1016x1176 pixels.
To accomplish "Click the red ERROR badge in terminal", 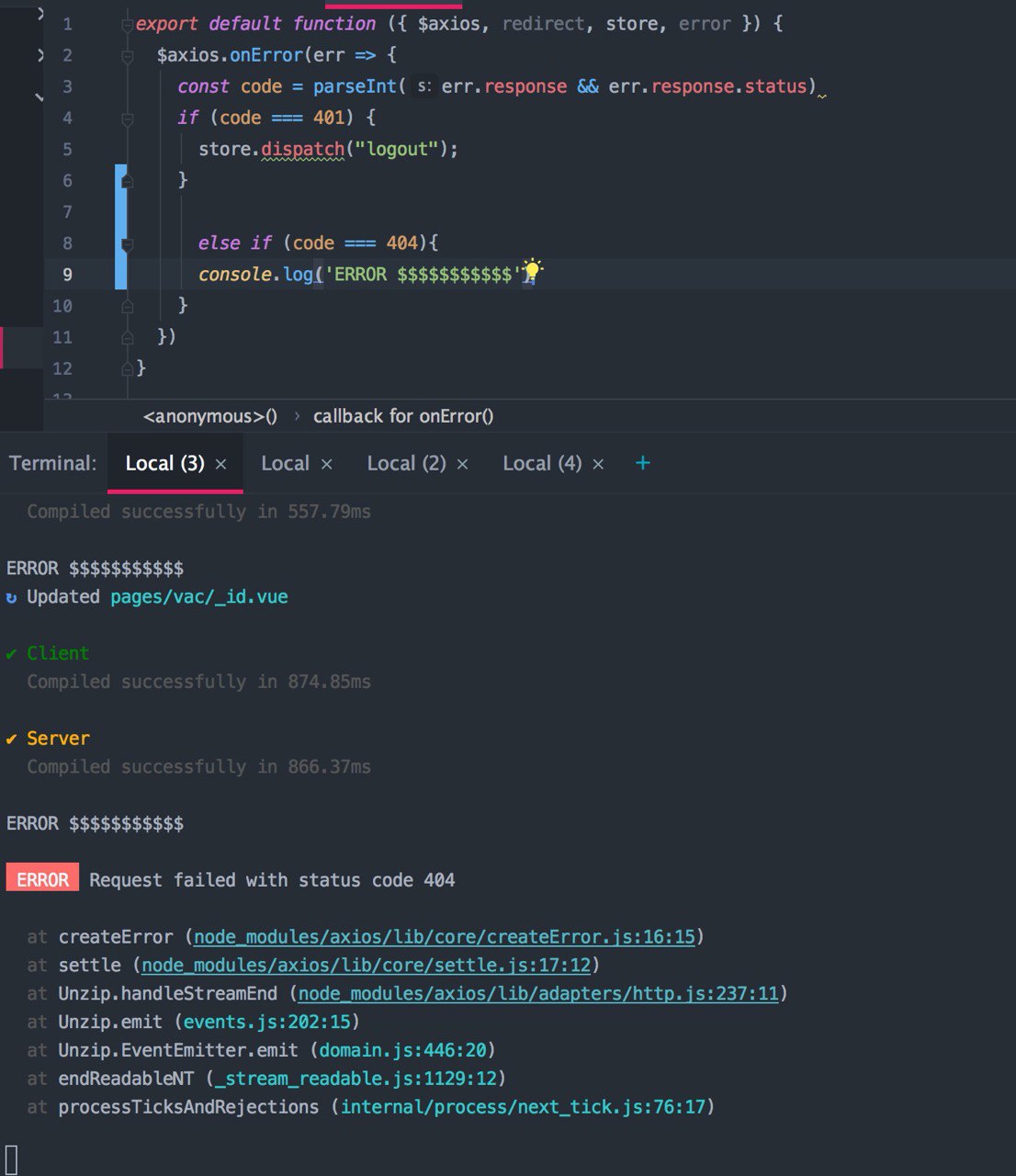I will point(42,879).
